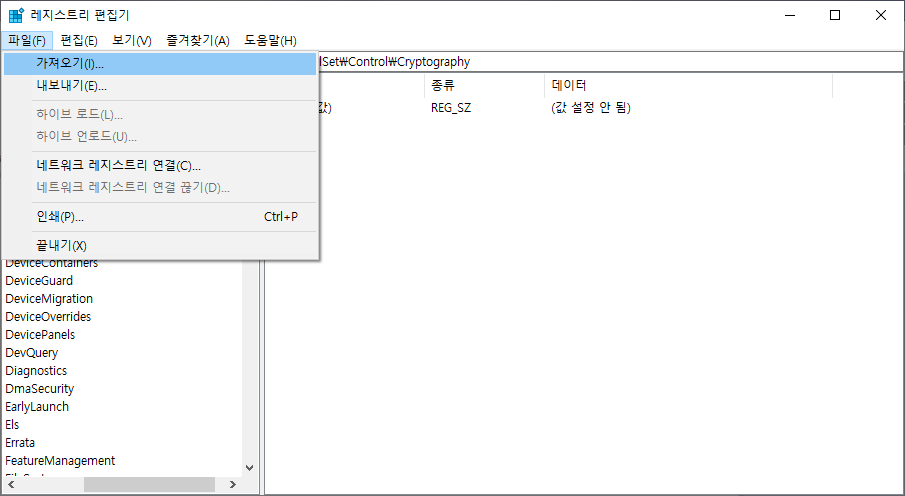Open the 도움말(H) menu
The width and height of the screenshot is (905, 496).
coord(270,40)
